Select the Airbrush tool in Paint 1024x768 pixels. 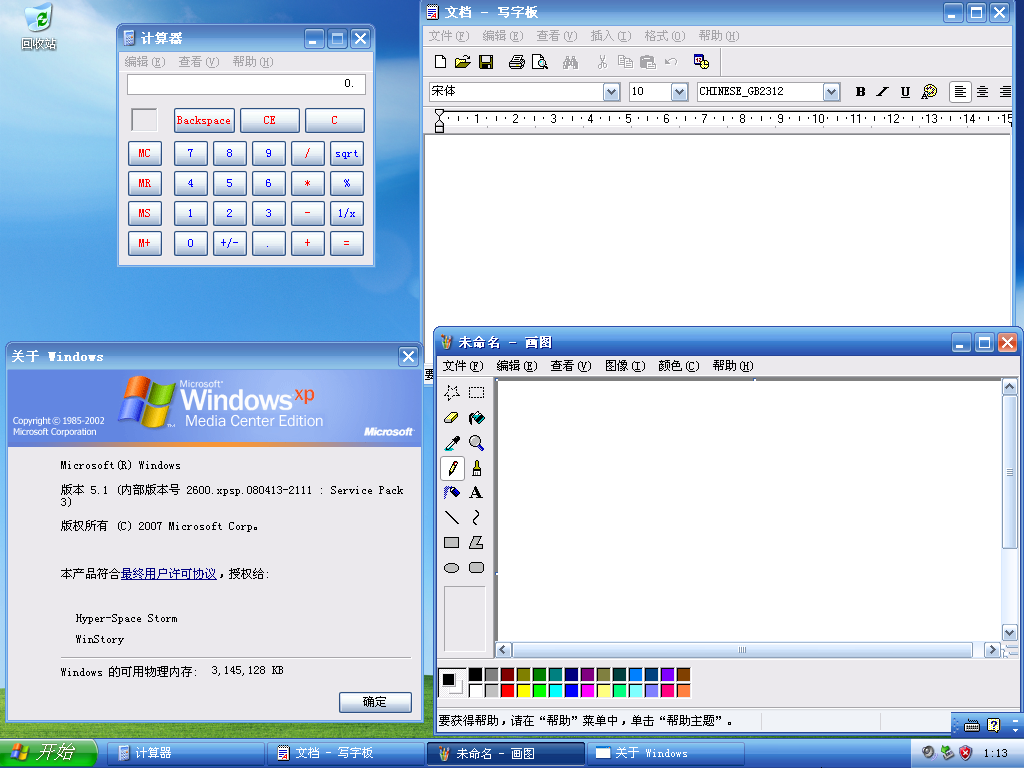pyautogui.click(x=451, y=493)
